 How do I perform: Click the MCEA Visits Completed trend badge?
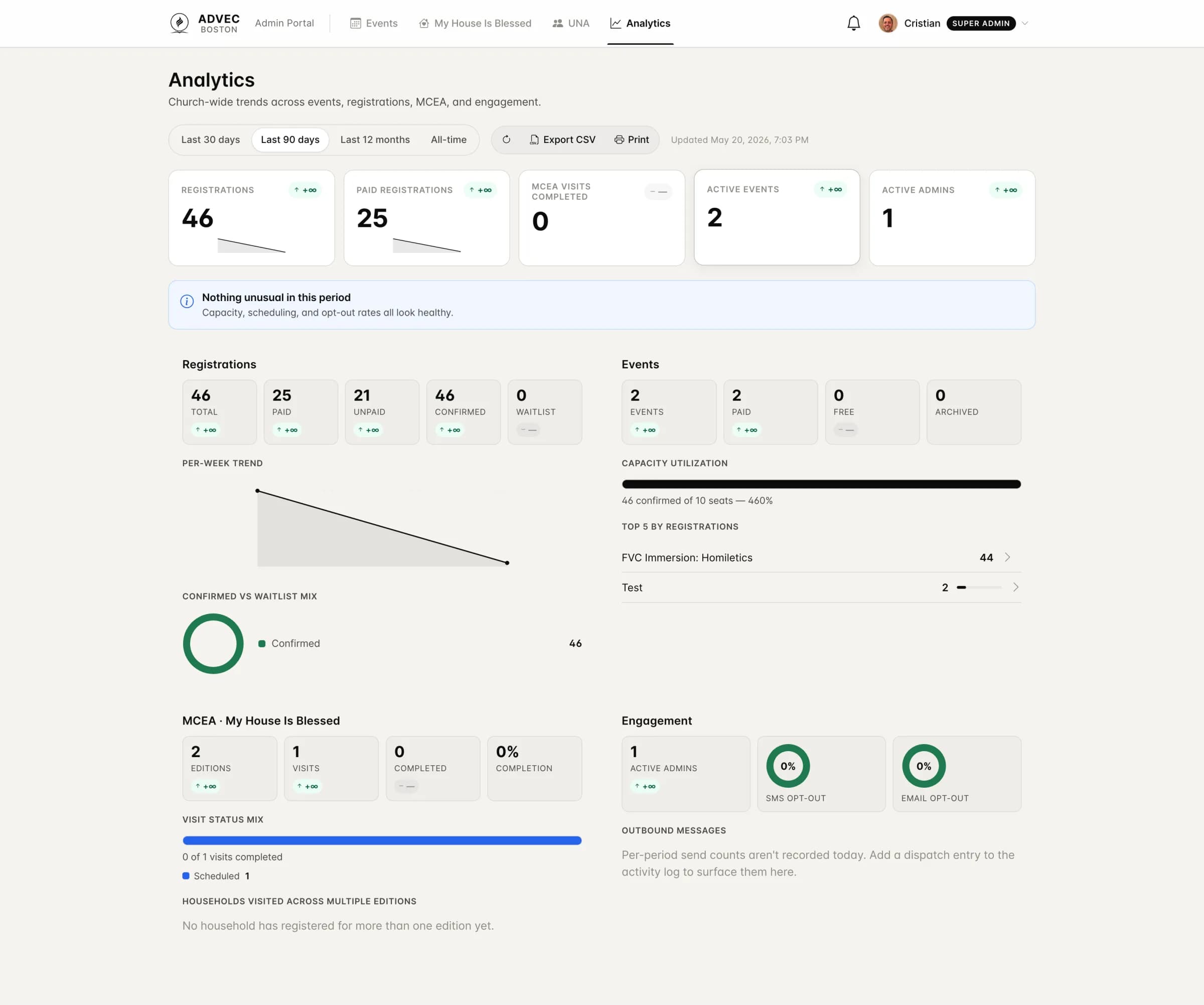tap(658, 192)
